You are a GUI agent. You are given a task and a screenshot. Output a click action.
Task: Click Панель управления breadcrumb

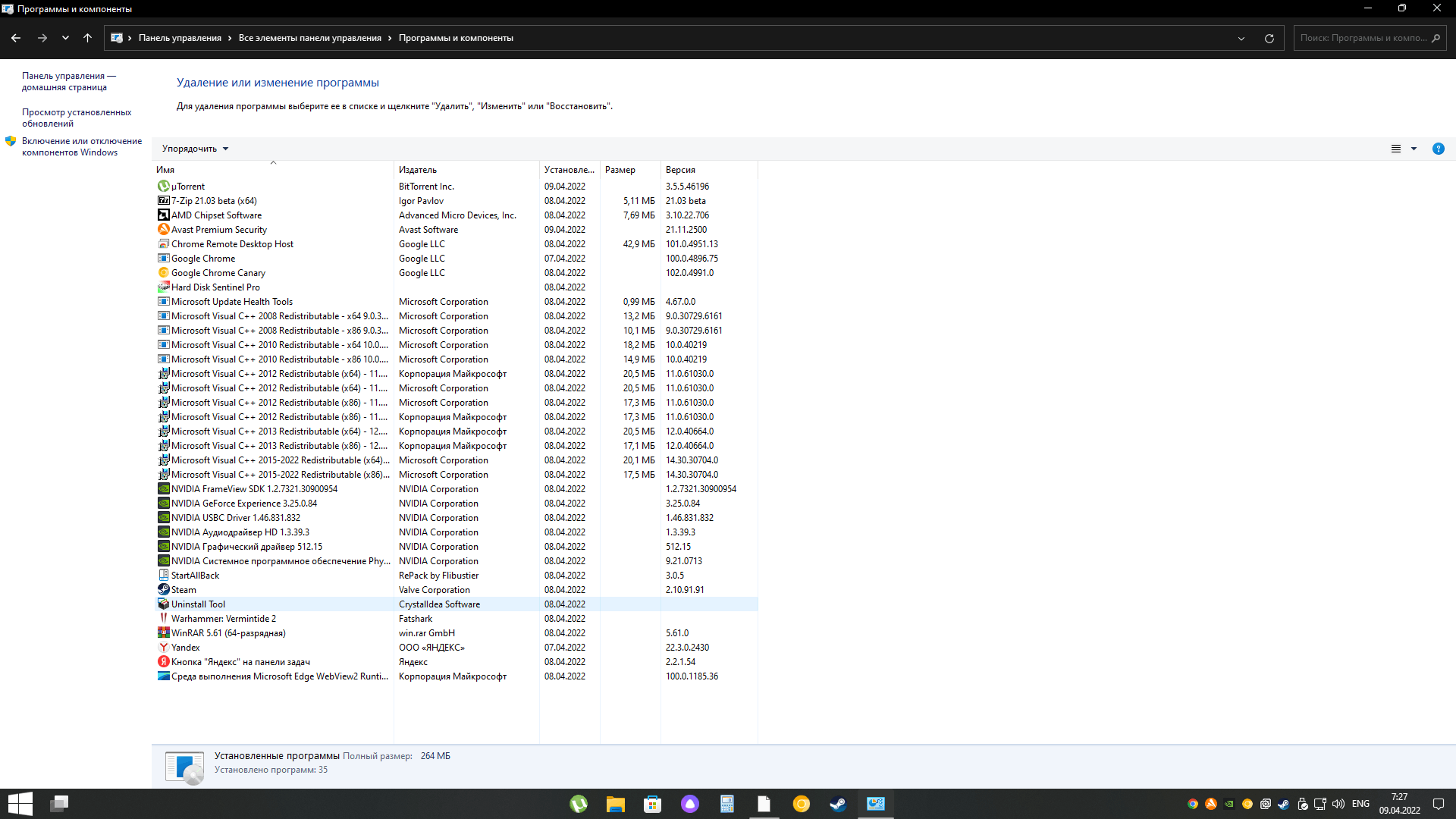(x=180, y=38)
